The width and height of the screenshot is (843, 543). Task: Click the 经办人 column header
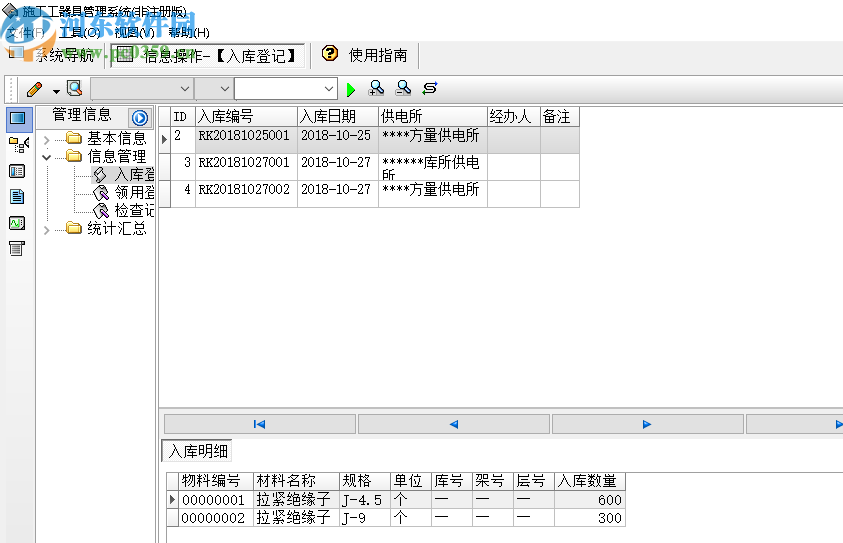514,117
